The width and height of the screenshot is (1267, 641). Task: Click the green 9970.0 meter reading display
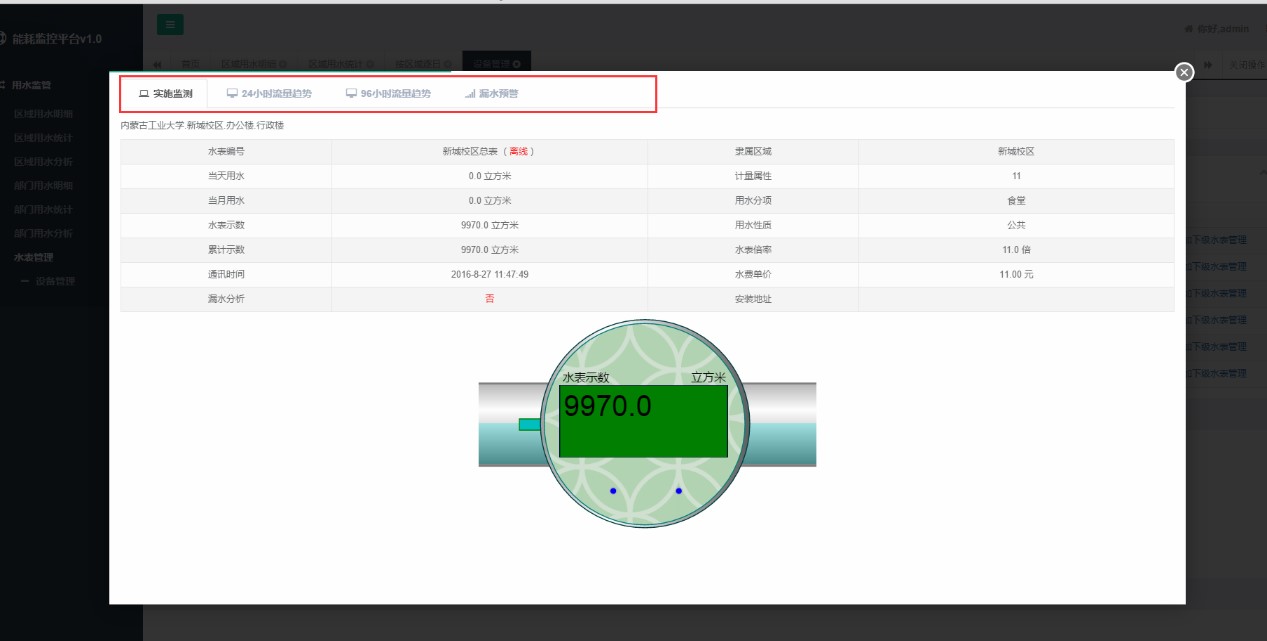coord(643,421)
